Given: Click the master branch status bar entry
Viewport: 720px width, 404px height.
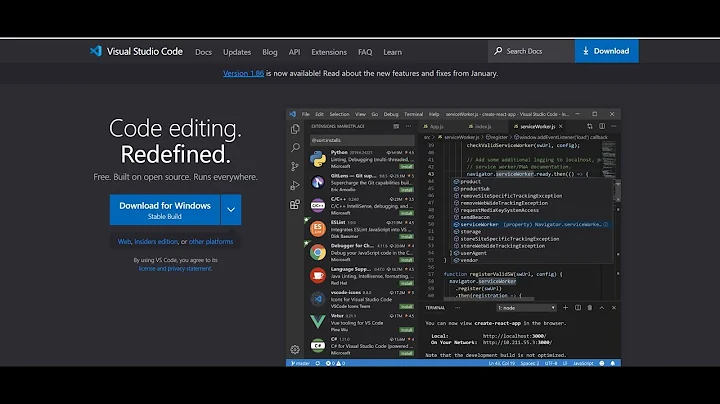Looking at the screenshot, I should [300, 363].
